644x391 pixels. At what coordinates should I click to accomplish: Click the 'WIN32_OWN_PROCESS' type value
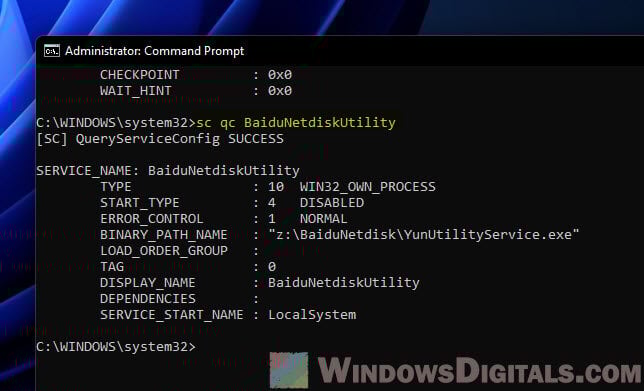point(368,187)
